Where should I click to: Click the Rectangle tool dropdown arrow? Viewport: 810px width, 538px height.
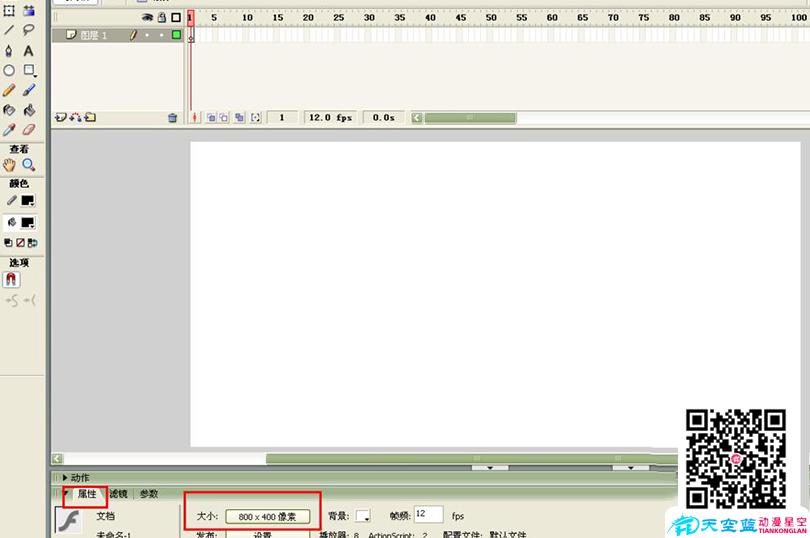pos(35,75)
